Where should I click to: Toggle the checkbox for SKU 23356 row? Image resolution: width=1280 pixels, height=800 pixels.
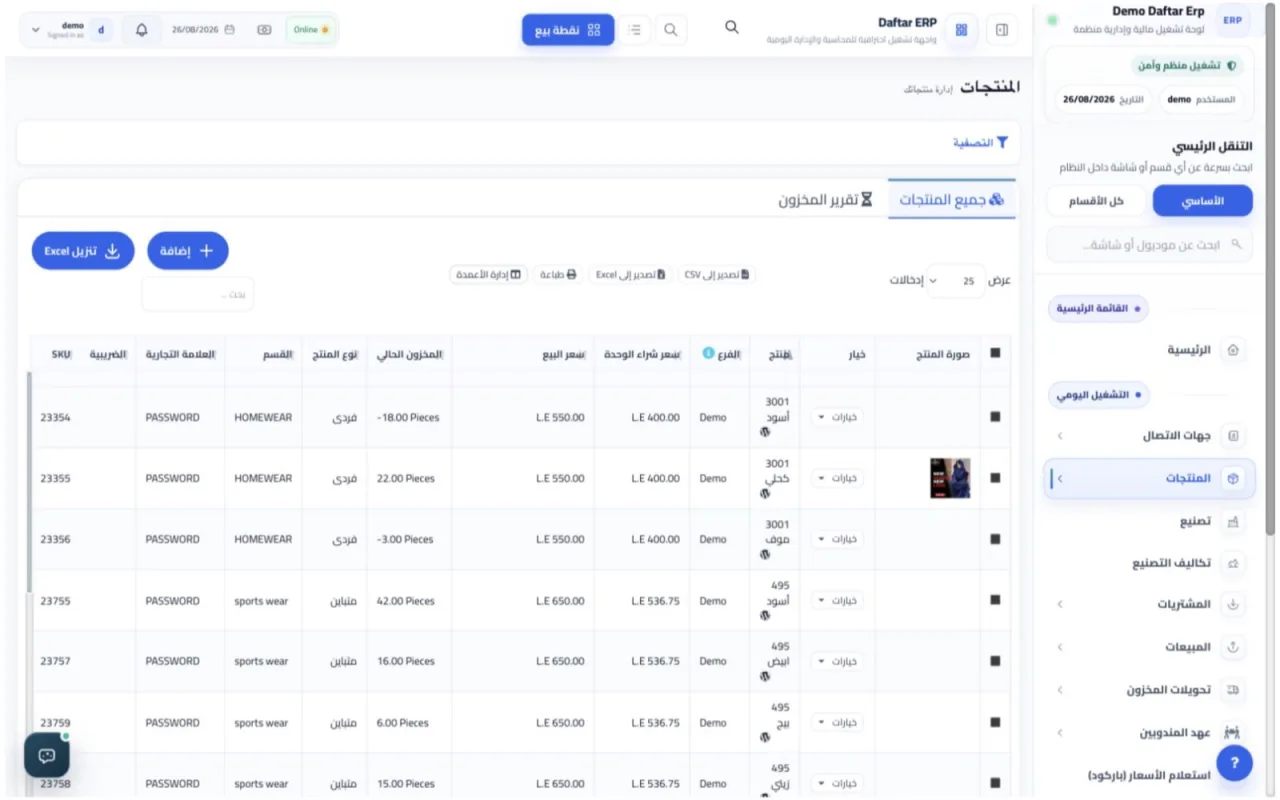(x=995, y=539)
